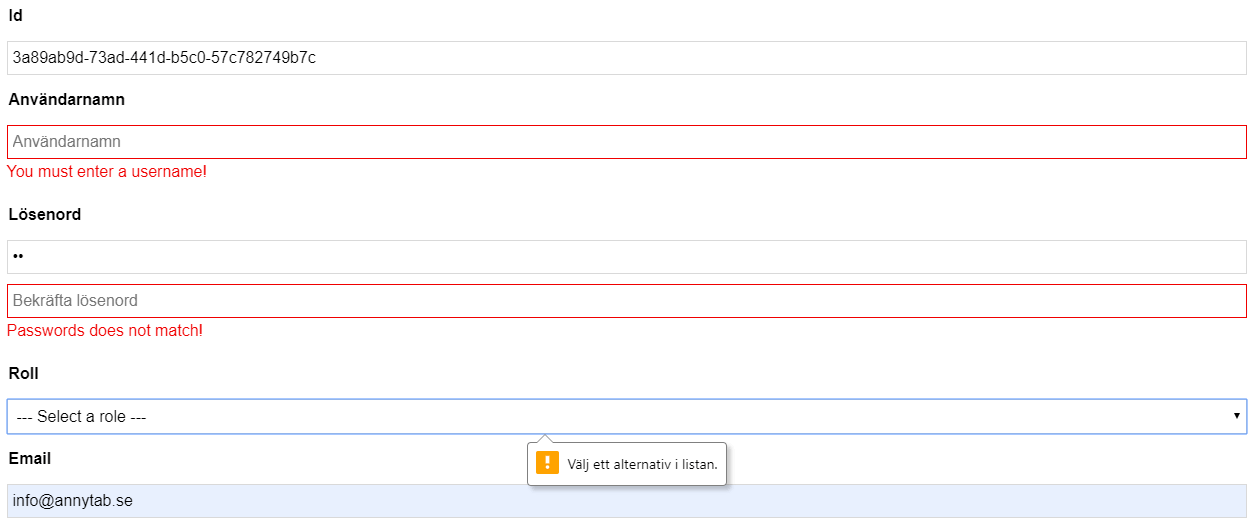This screenshot has height=528, width=1255.
Task: Open the Select a role dropdown
Action: 627,416
